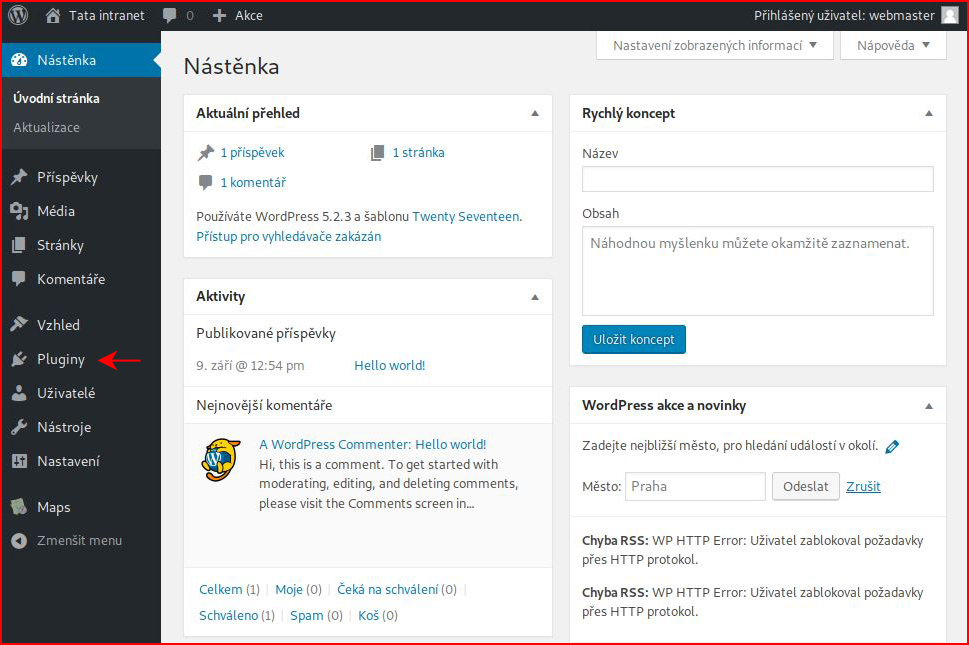
Task: Collapse the Aktivity panel
Action: point(535,297)
